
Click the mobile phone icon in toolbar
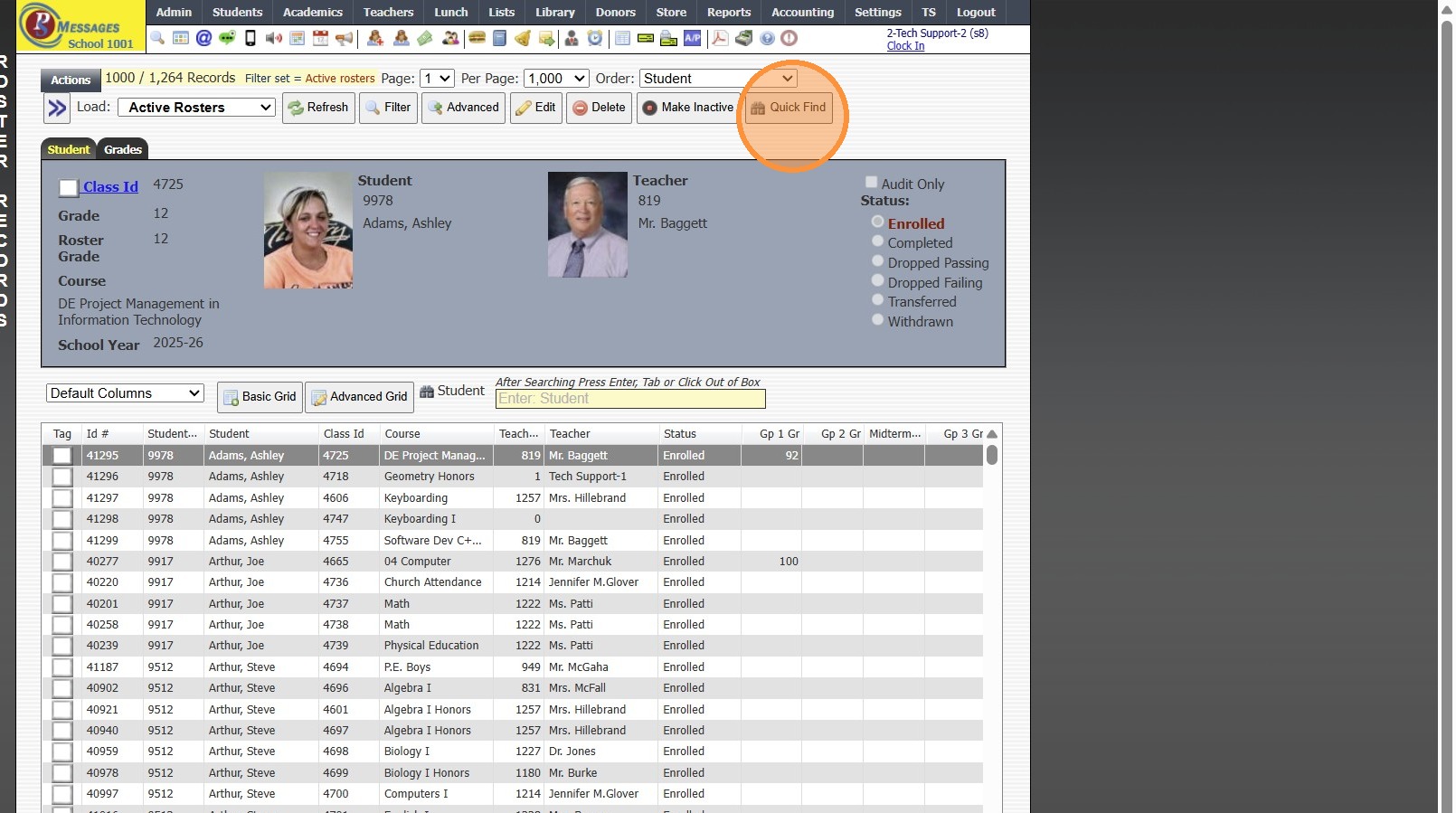click(251, 38)
